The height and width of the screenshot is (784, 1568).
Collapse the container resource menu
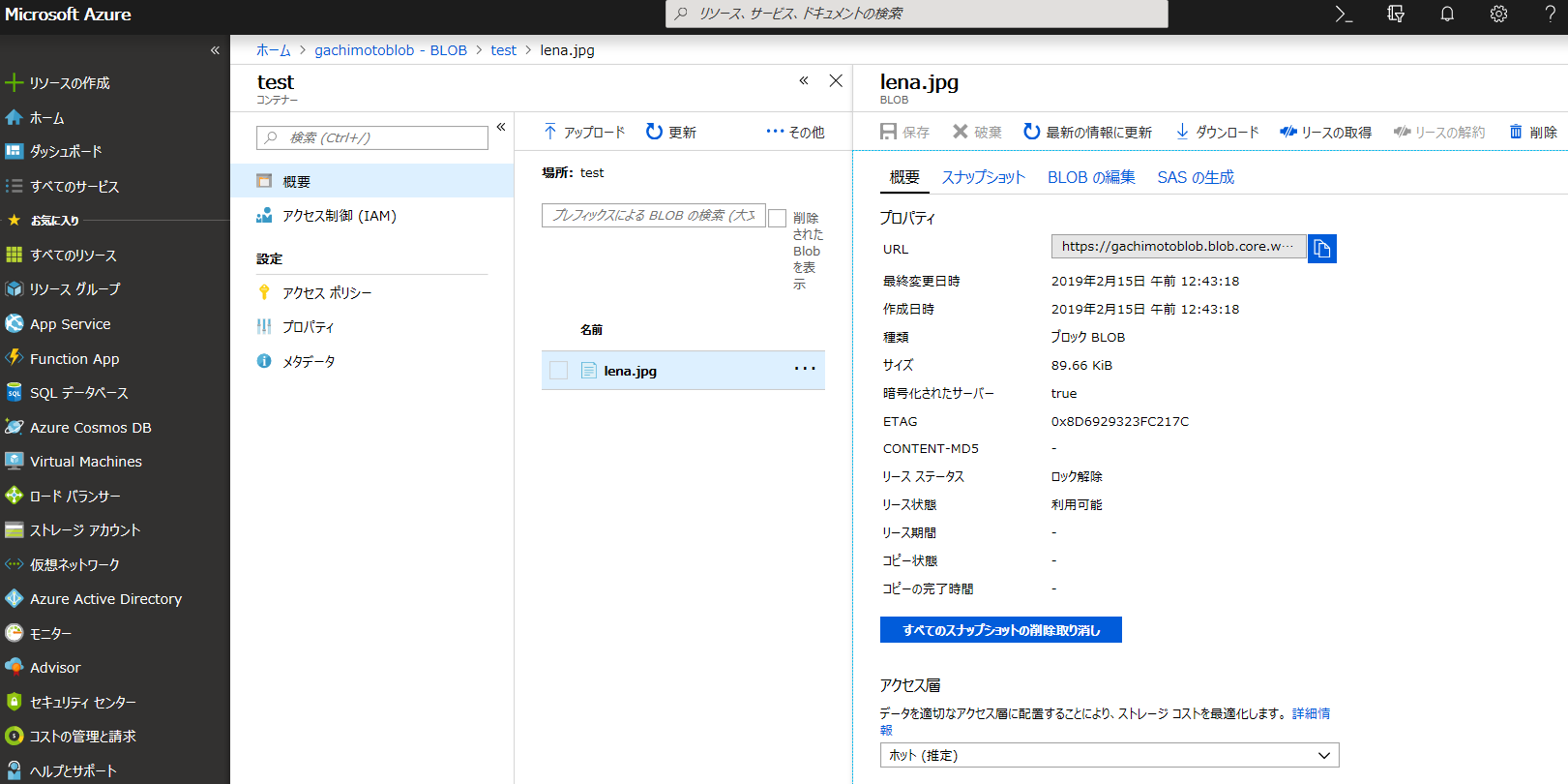501,127
